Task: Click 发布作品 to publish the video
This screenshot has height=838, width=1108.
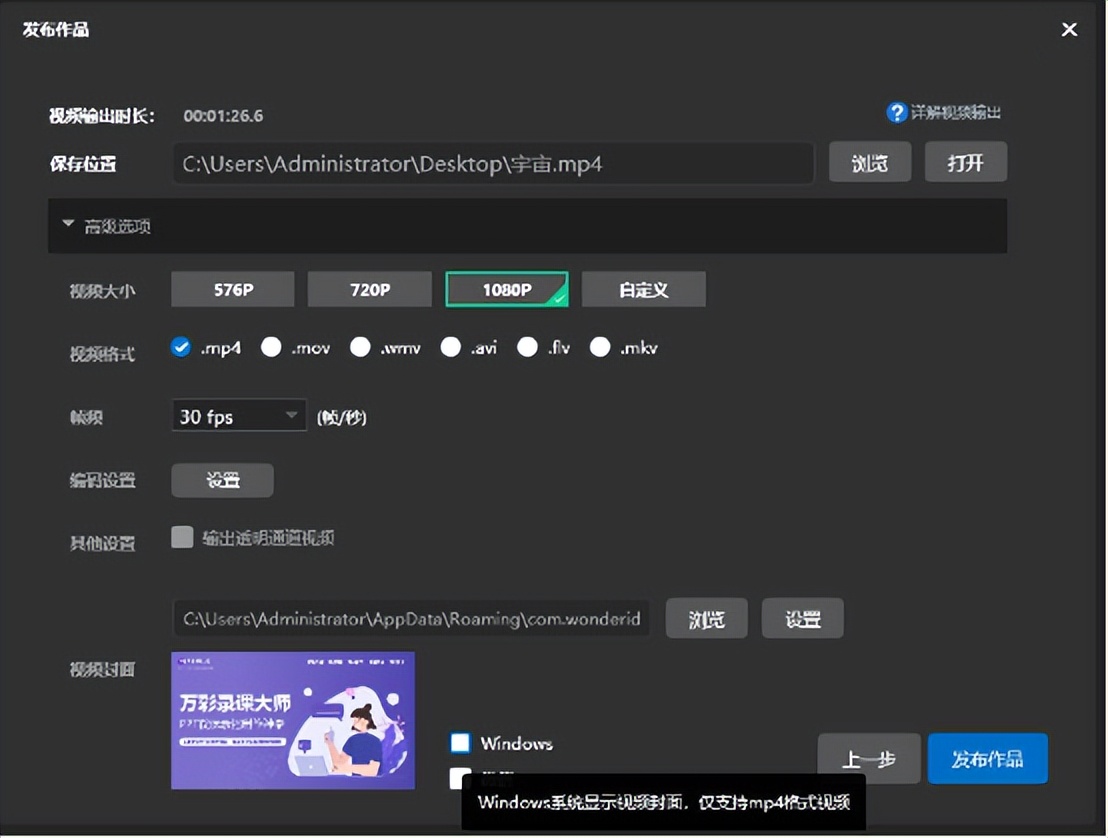Action: tap(987, 758)
